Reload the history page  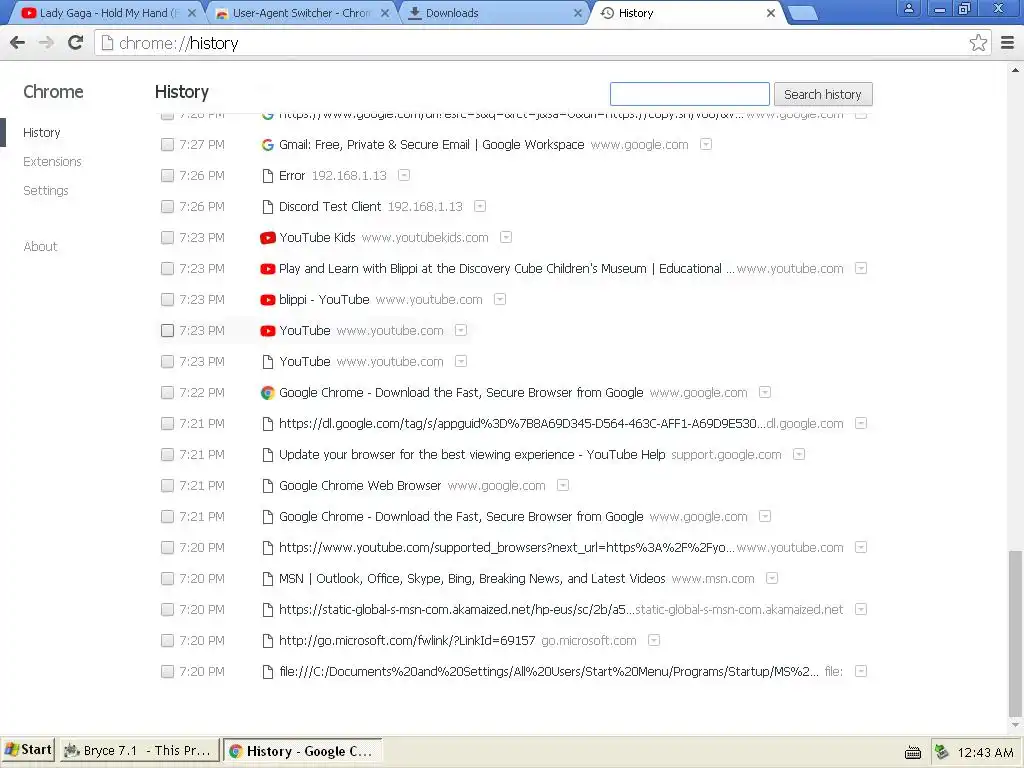[76, 42]
